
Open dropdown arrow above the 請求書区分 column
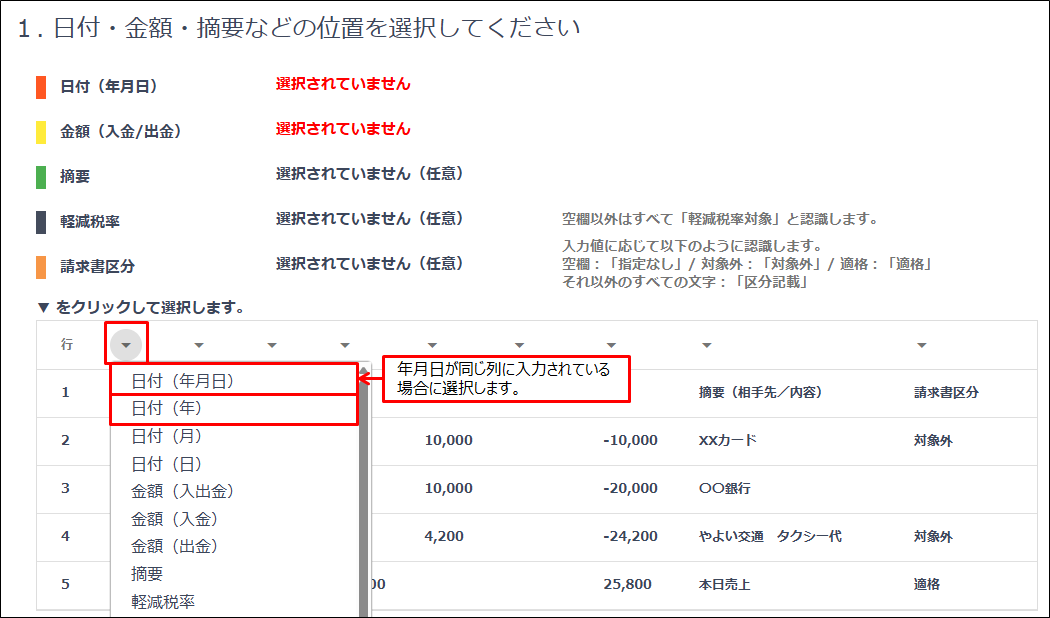[x=921, y=345]
